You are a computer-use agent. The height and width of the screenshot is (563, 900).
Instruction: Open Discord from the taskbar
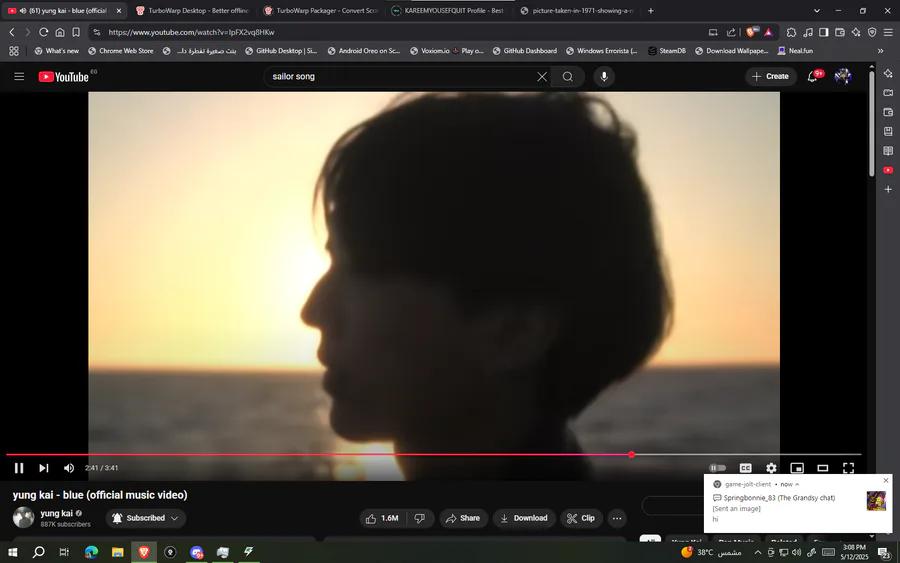pos(196,552)
